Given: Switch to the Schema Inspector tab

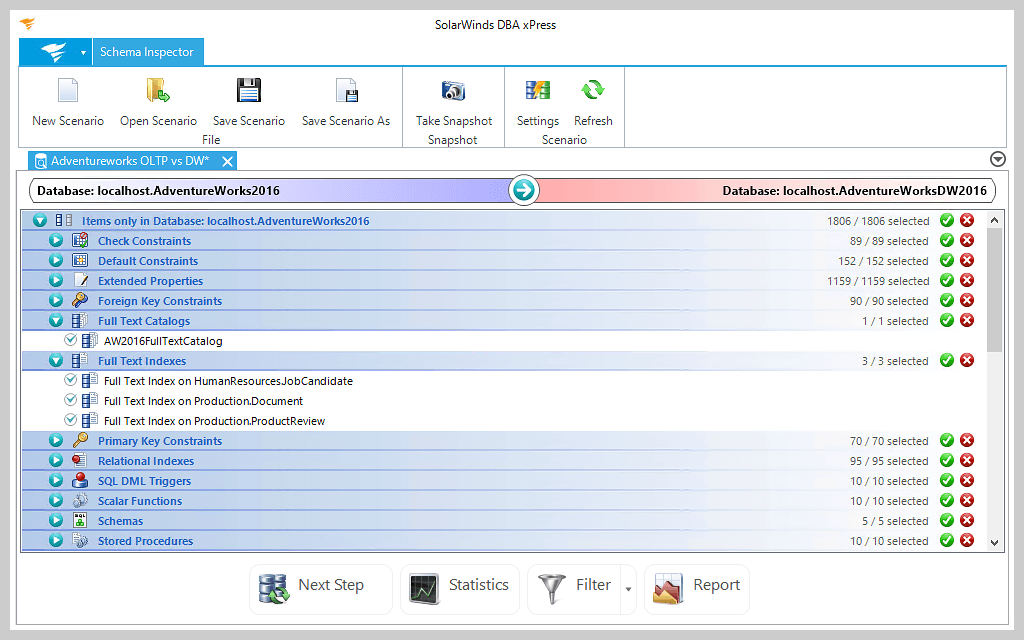Looking at the screenshot, I should point(148,51).
